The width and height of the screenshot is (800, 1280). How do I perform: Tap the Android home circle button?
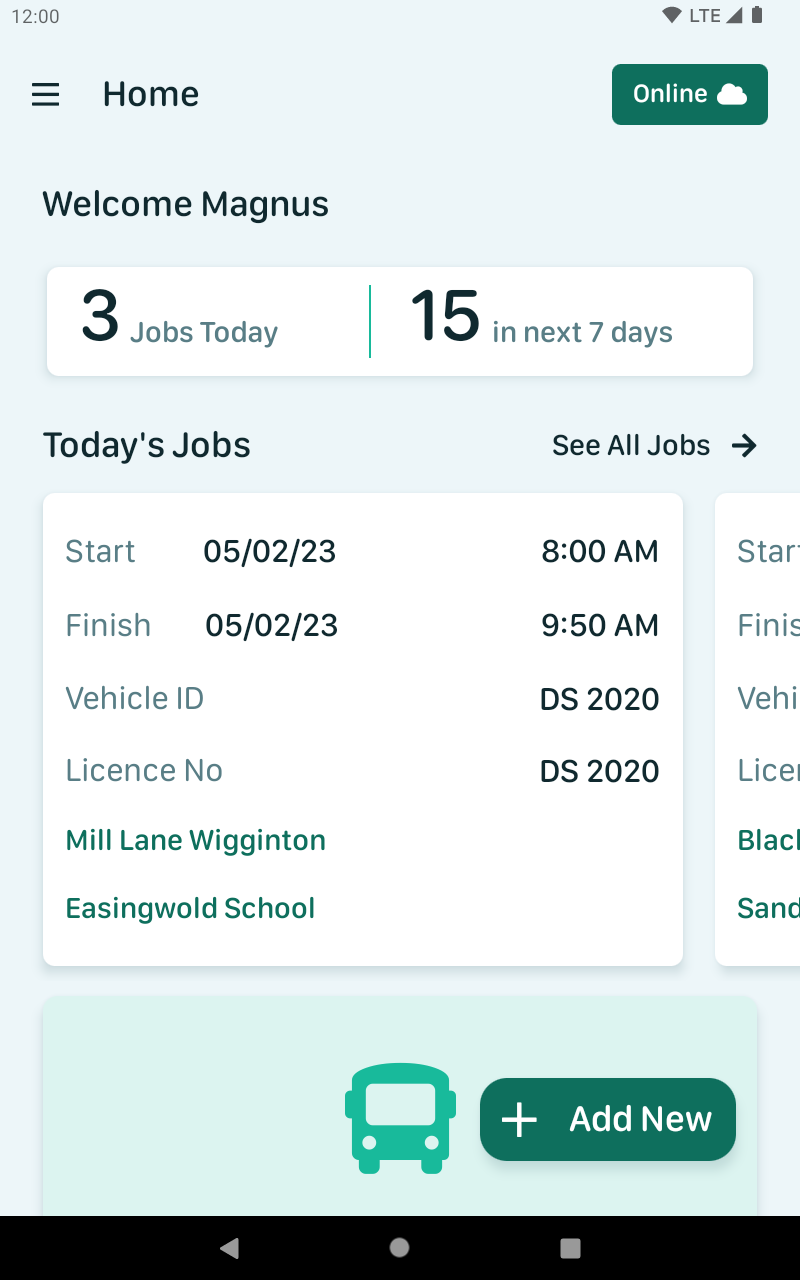(400, 1247)
